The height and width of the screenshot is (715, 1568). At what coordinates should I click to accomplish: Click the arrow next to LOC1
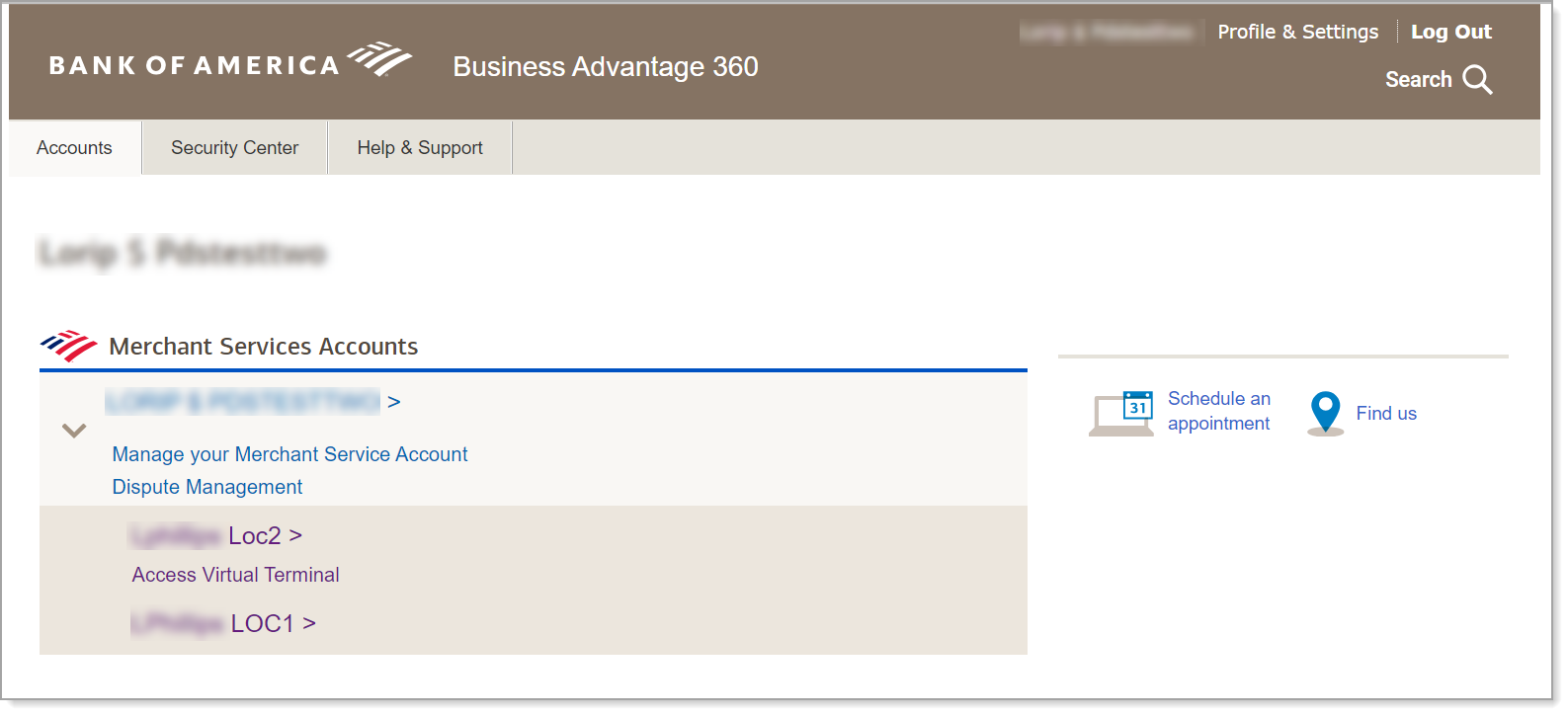click(x=308, y=622)
